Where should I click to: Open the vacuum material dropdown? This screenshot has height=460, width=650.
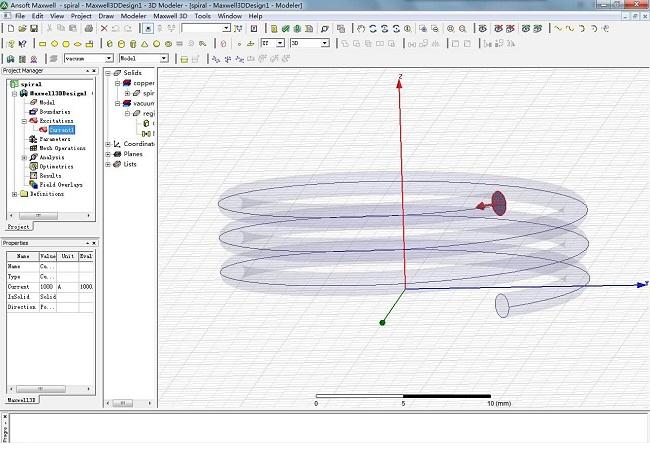pyautogui.click(x=109, y=58)
